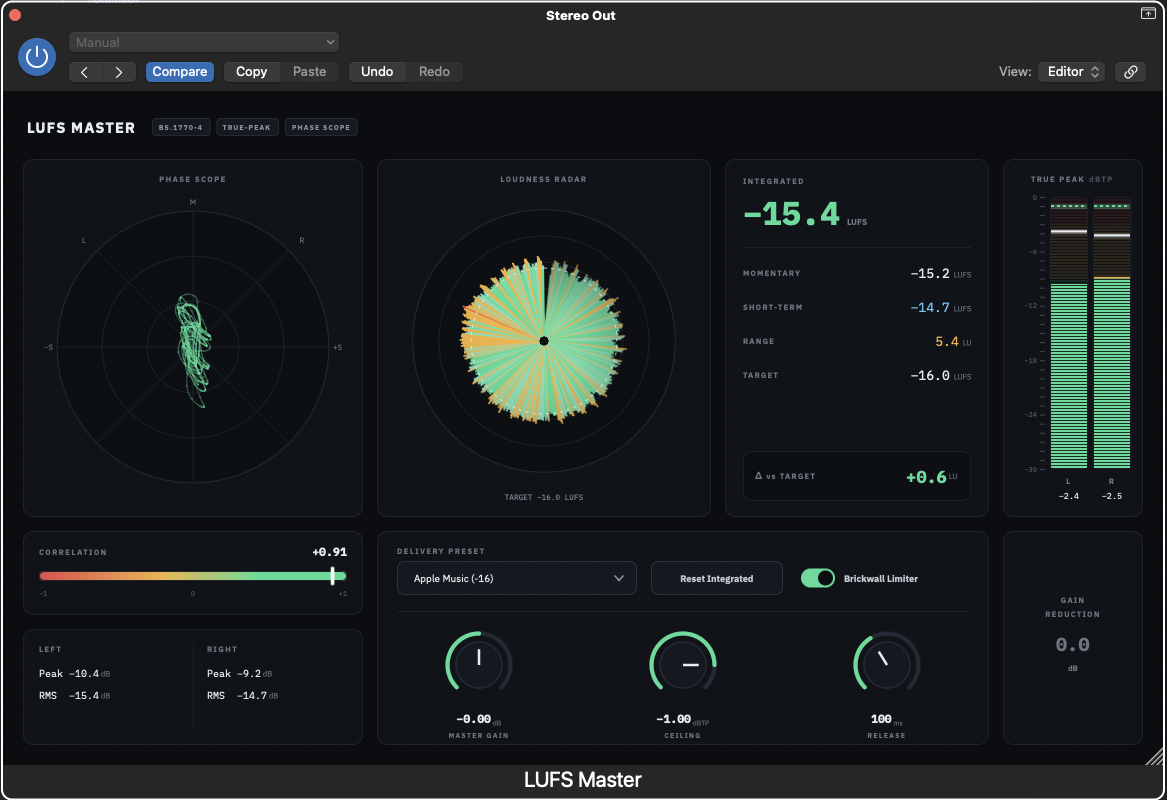The height and width of the screenshot is (800, 1167).
Task: Go to next preset arrow
Action: (x=119, y=71)
